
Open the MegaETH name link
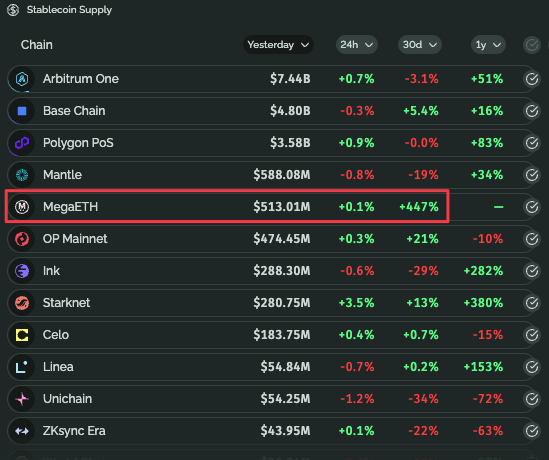coord(70,207)
